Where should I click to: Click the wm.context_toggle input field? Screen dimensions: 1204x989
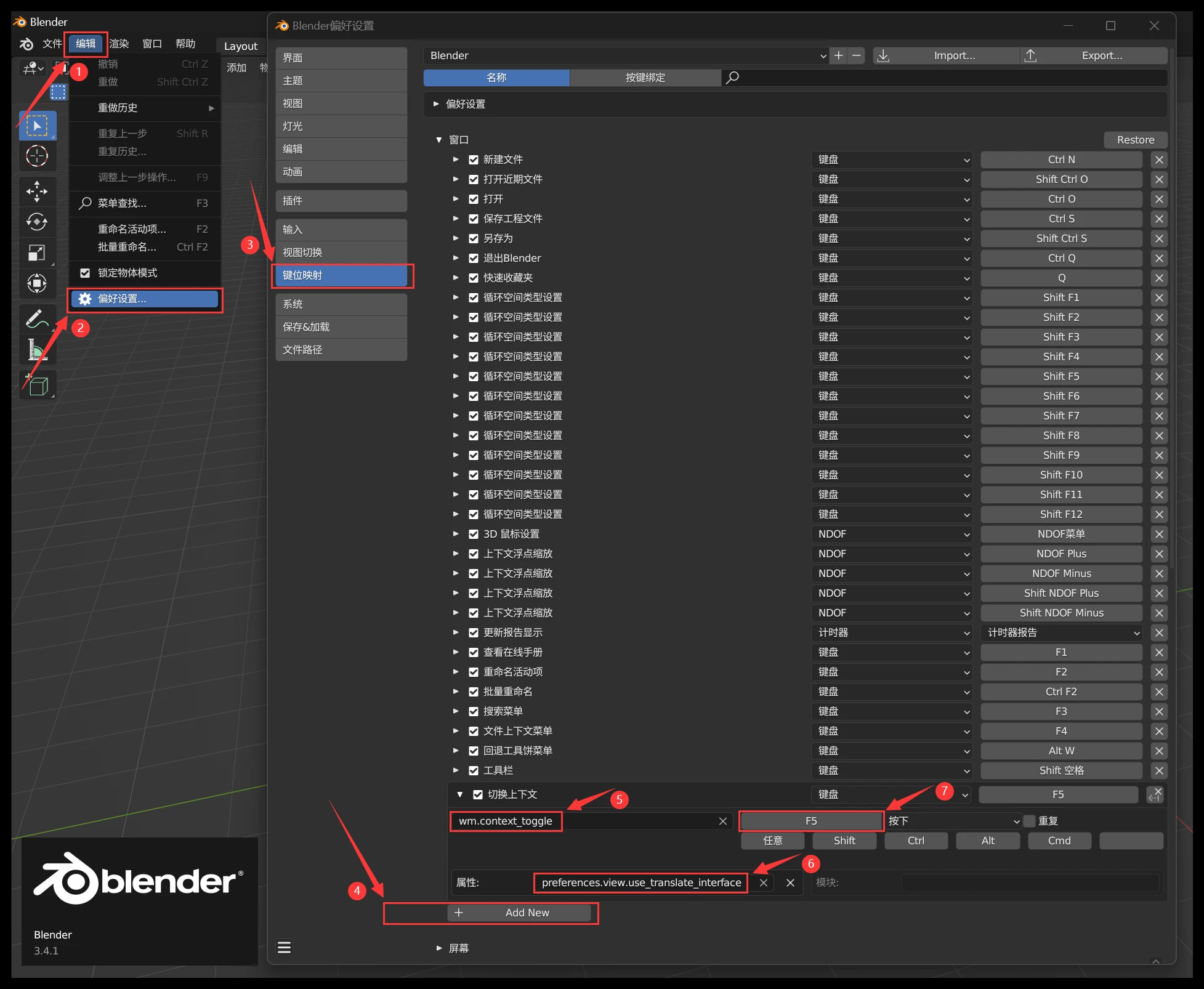coord(505,821)
